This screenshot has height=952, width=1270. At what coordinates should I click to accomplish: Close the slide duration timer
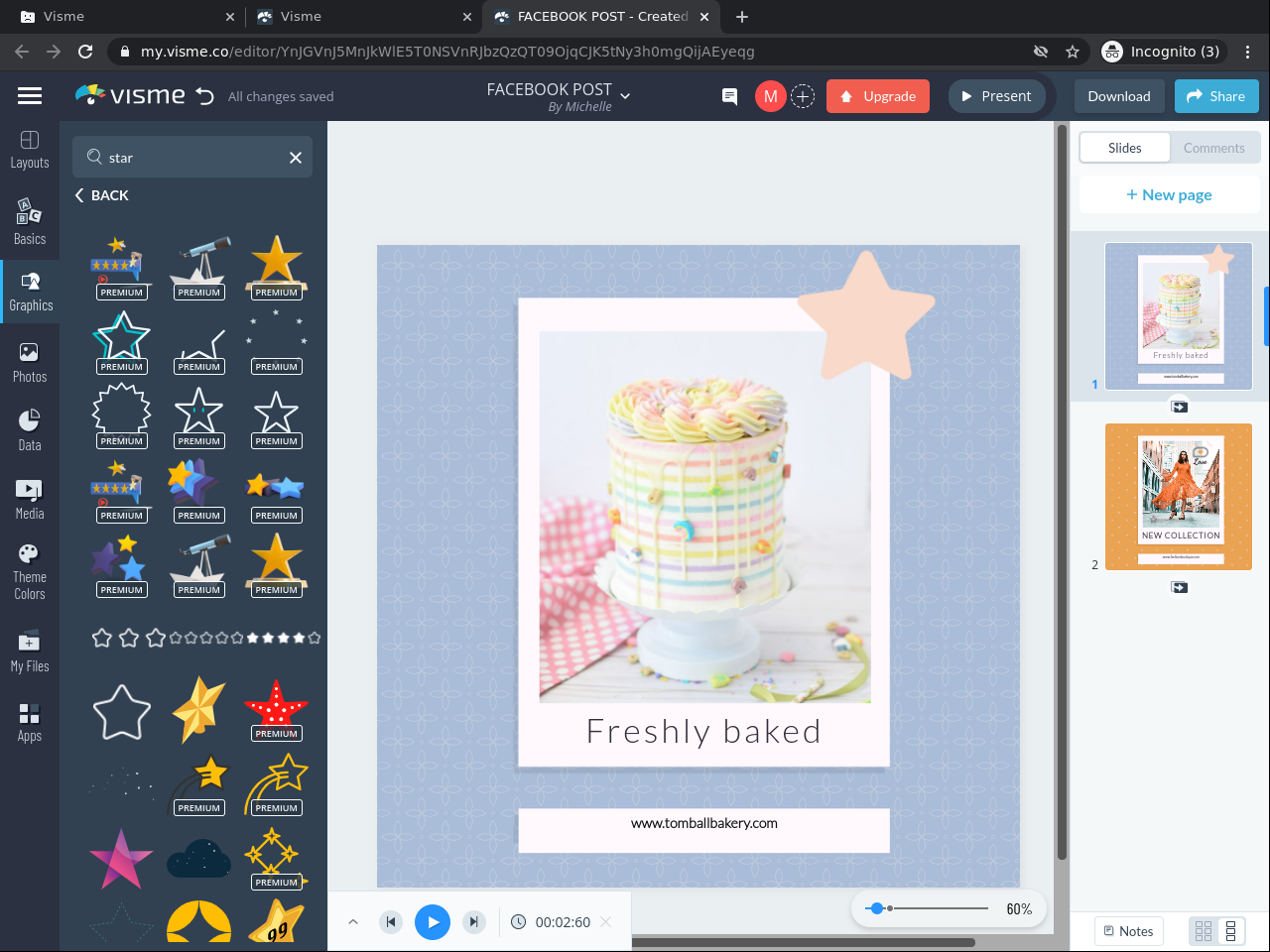pyautogui.click(x=606, y=922)
